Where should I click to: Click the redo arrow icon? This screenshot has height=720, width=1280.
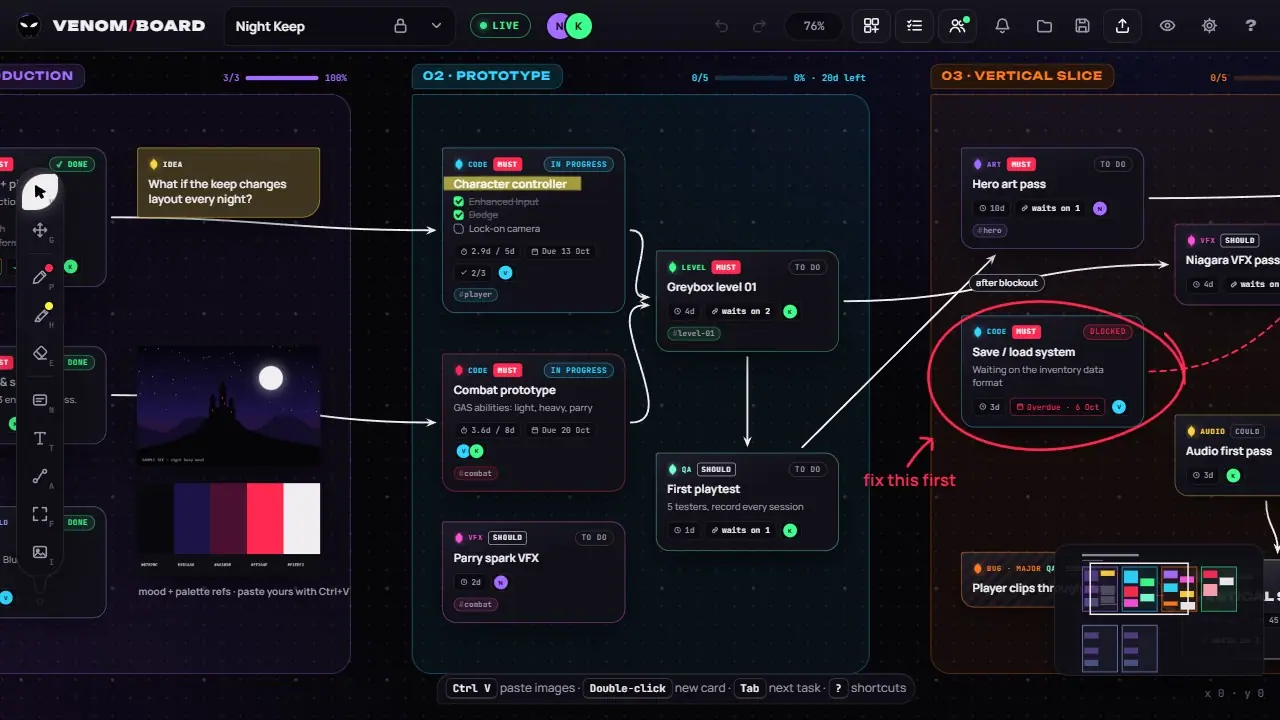(760, 26)
